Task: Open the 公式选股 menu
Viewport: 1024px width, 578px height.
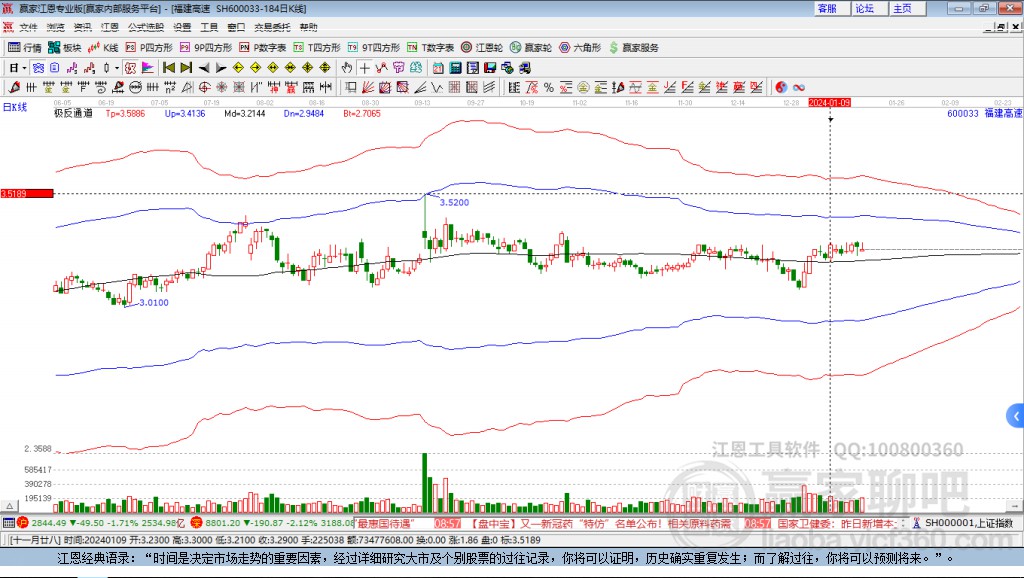Action: point(146,27)
